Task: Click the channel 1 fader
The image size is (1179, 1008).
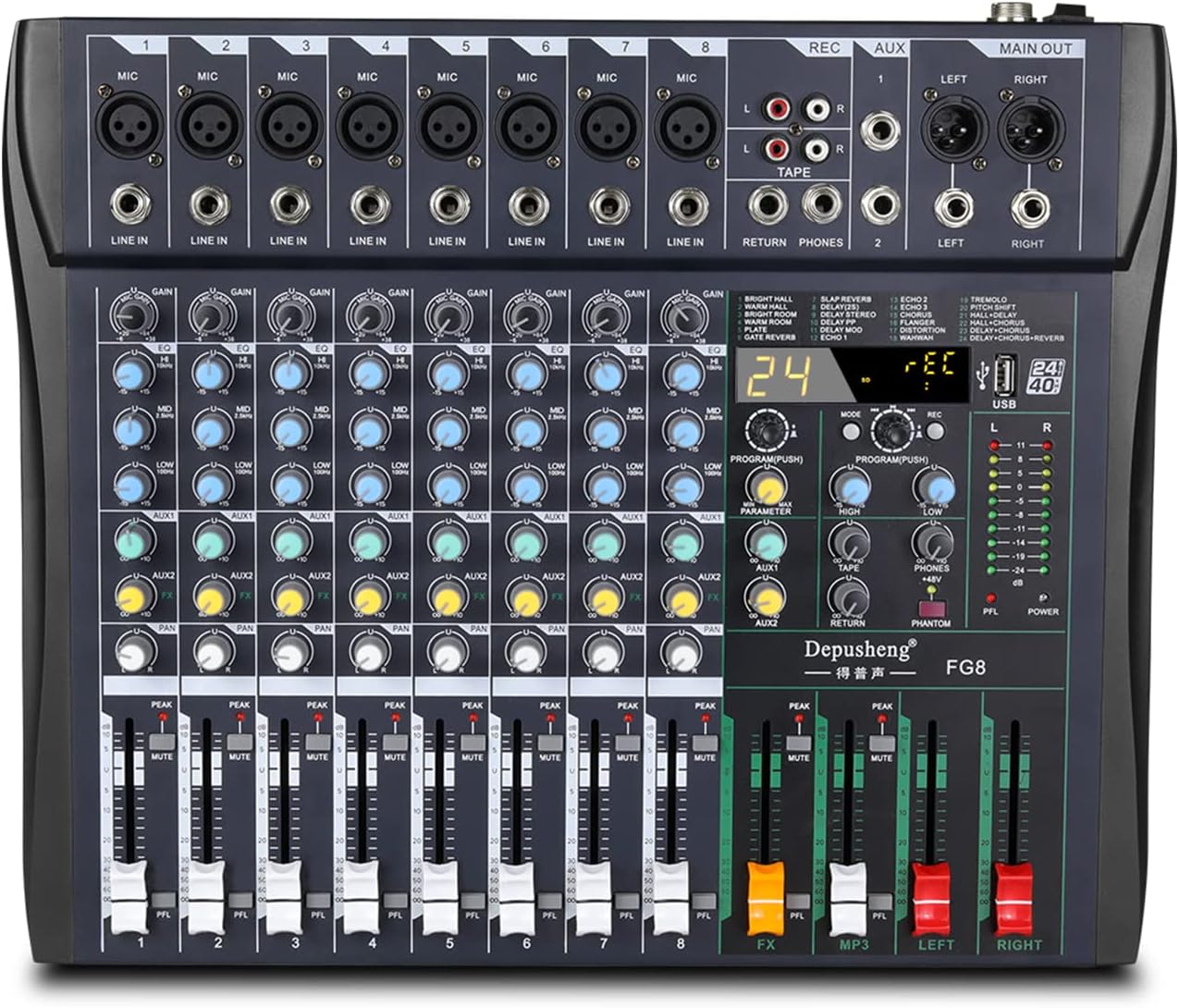Action: (x=129, y=897)
